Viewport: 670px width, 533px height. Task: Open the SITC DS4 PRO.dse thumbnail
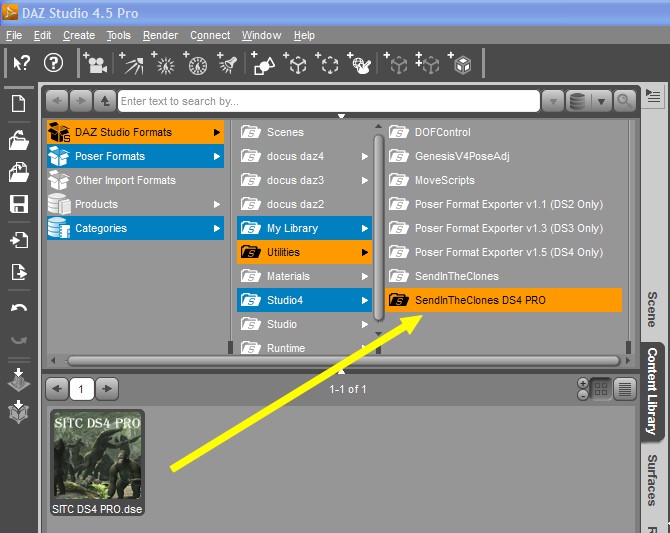pos(97,462)
